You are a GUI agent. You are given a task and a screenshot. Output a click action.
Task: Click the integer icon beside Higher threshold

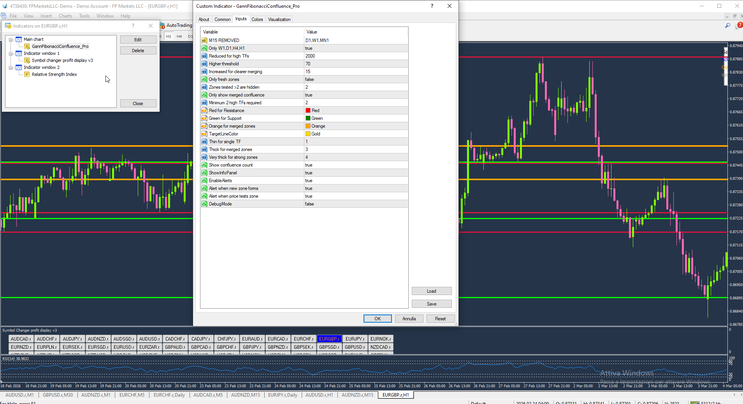205,64
